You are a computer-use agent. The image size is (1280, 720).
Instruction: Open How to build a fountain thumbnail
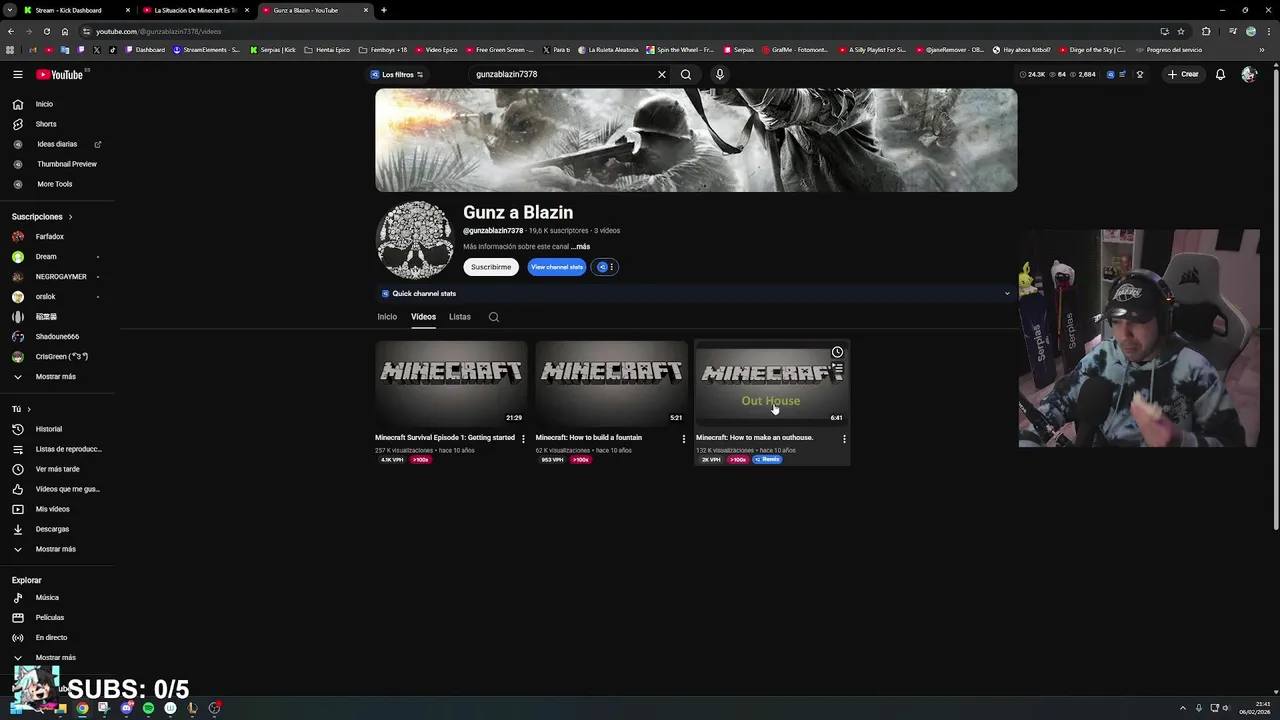coord(611,383)
